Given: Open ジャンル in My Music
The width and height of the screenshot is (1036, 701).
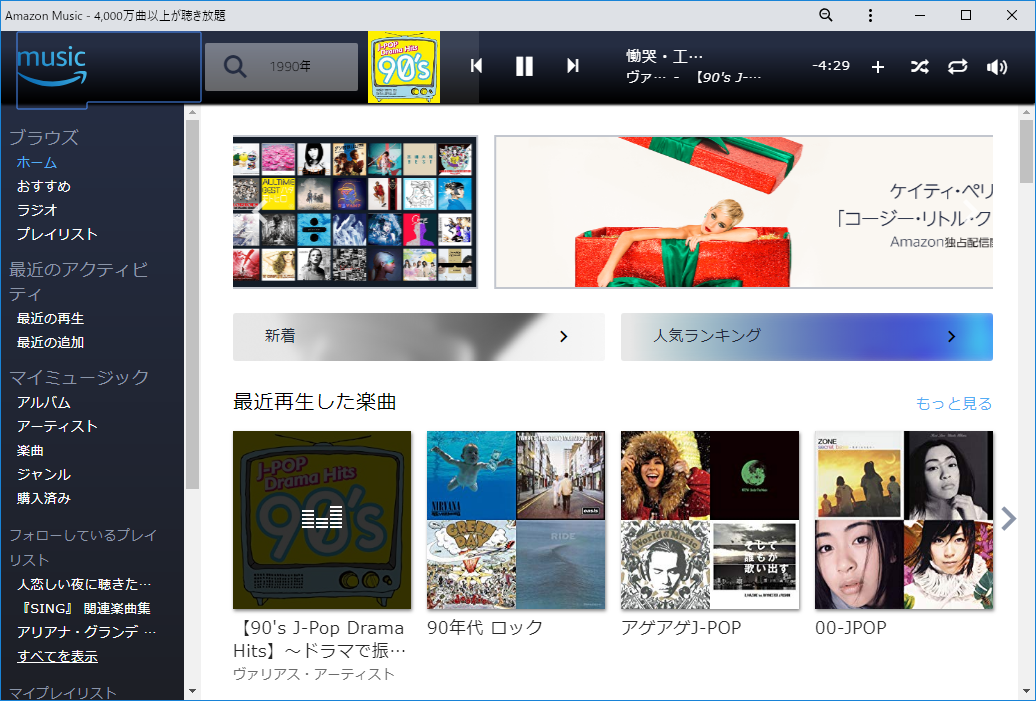Looking at the screenshot, I should (x=44, y=474).
